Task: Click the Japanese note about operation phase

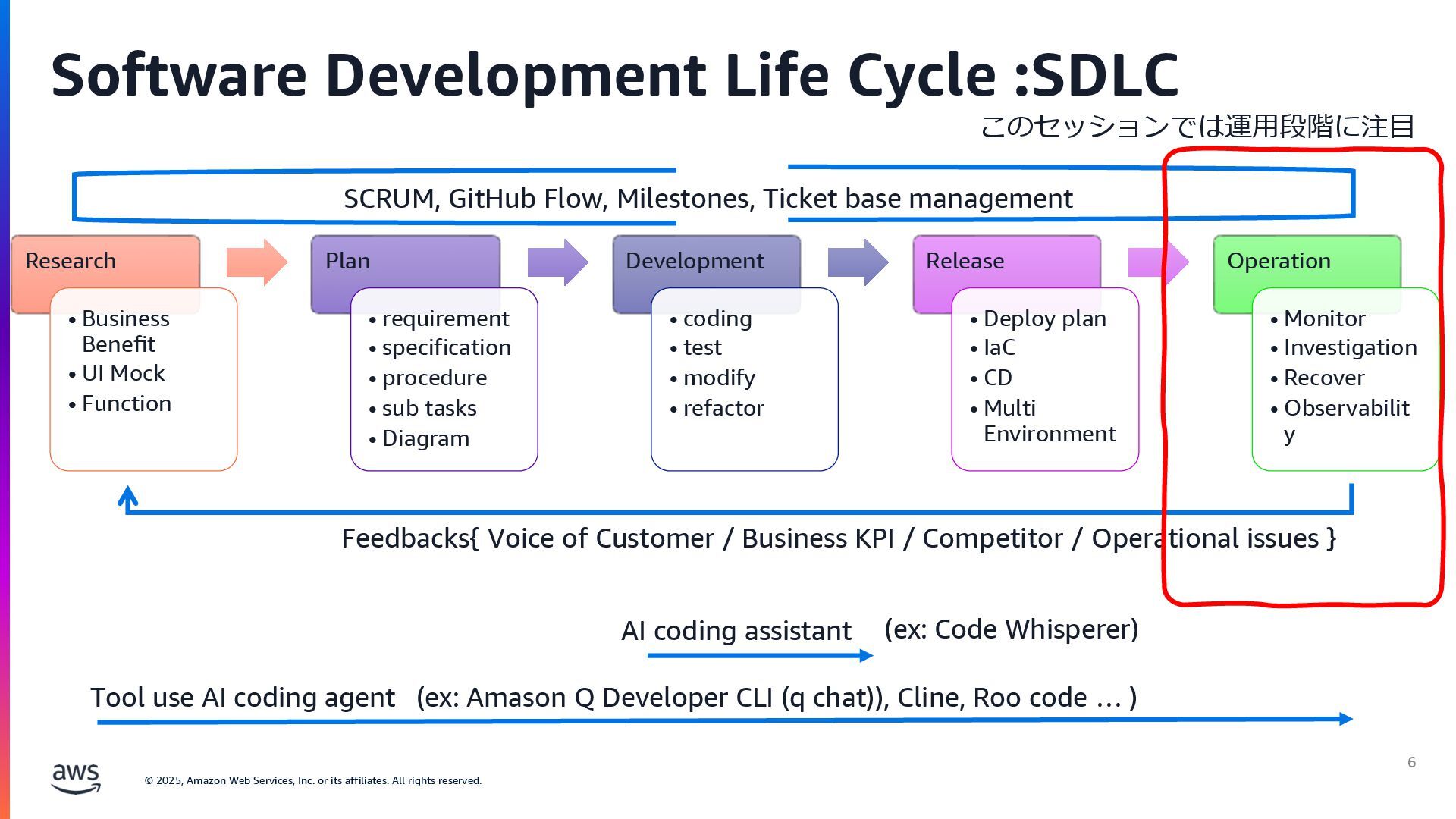Action: pos(1197,126)
